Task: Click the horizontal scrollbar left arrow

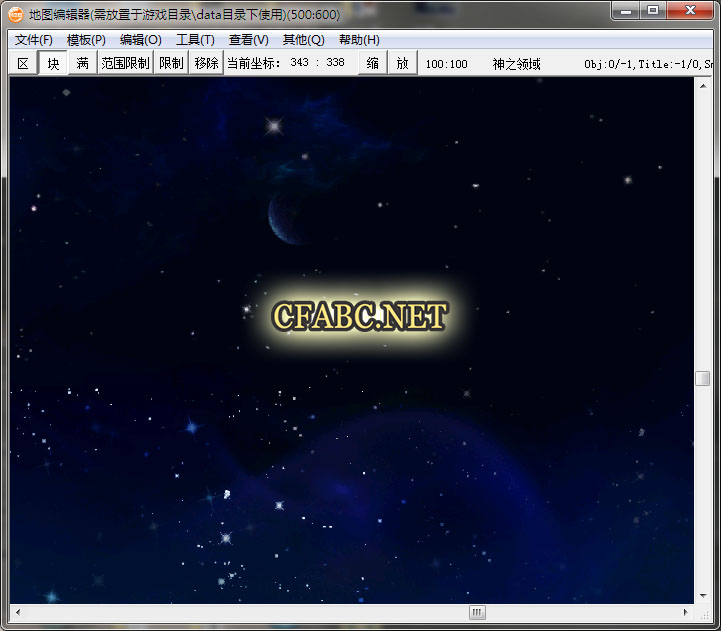Action: (18, 612)
